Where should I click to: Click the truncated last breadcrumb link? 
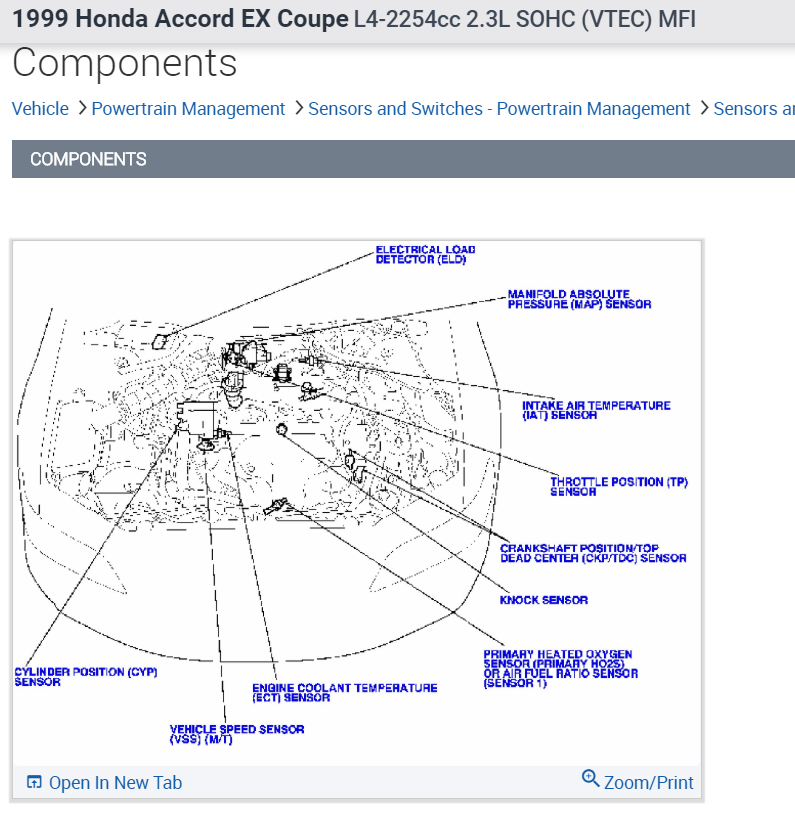754,109
